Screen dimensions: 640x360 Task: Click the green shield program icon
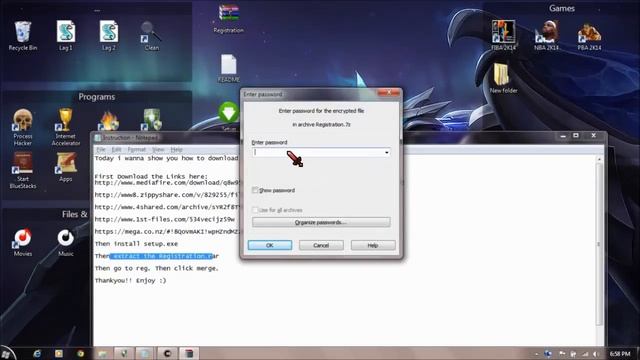coord(152,120)
